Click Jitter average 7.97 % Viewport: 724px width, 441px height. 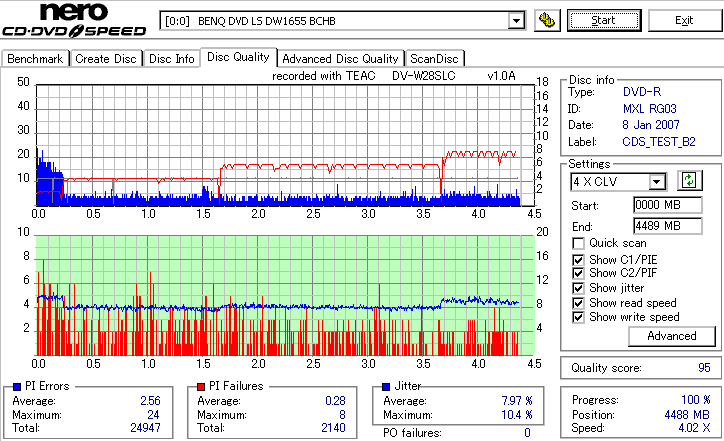tap(517, 401)
